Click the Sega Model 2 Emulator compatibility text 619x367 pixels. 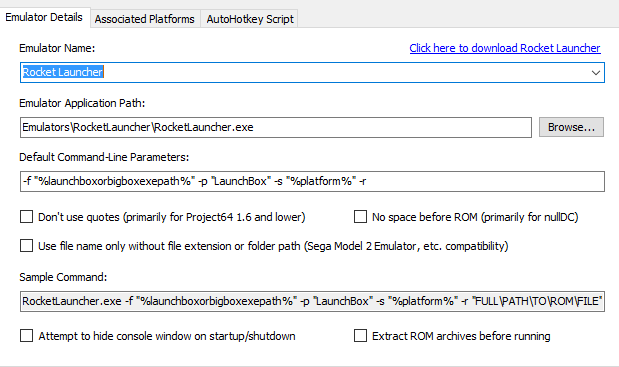(x=406, y=246)
